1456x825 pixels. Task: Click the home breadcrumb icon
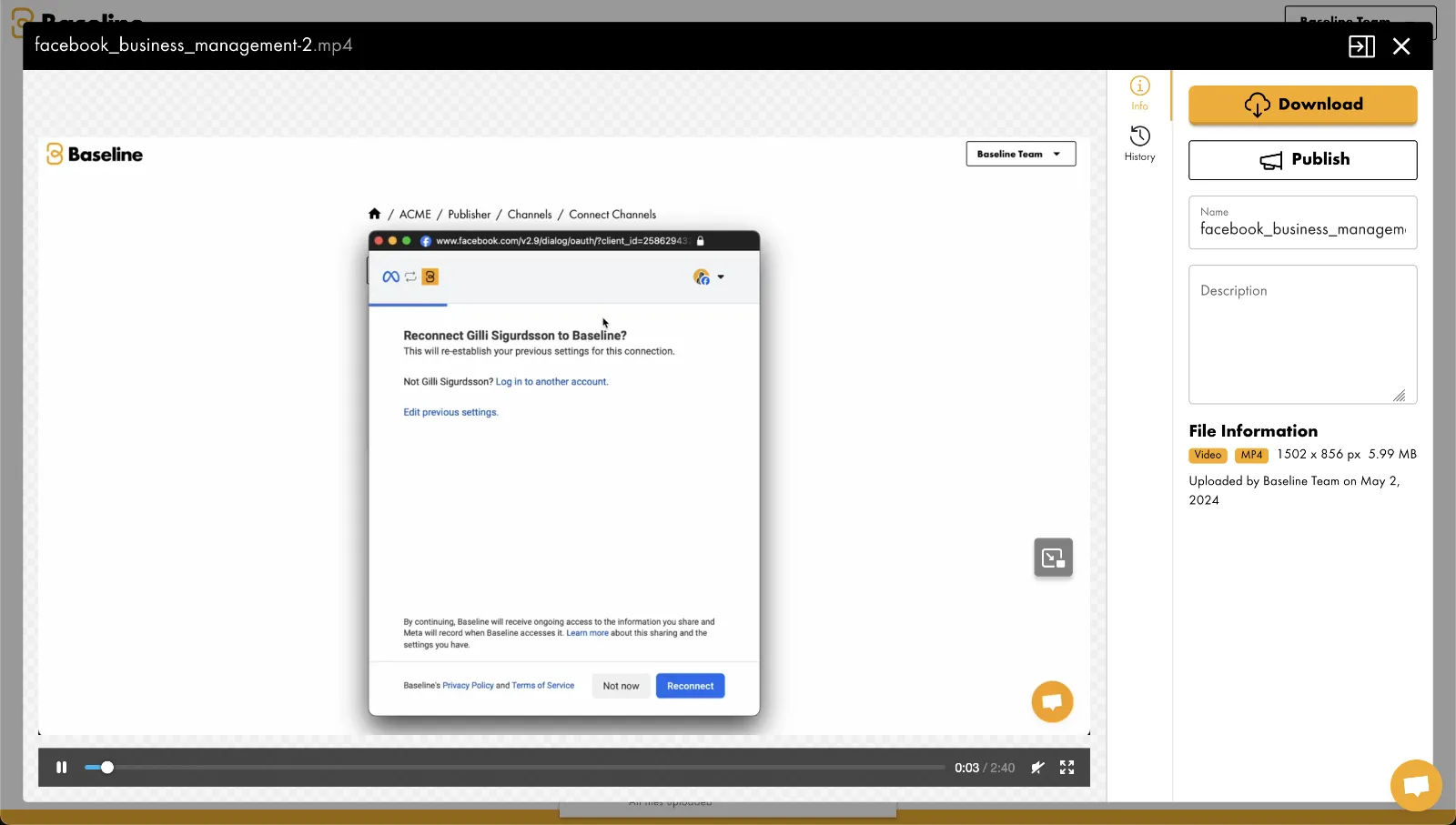click(x=374, y=215)
